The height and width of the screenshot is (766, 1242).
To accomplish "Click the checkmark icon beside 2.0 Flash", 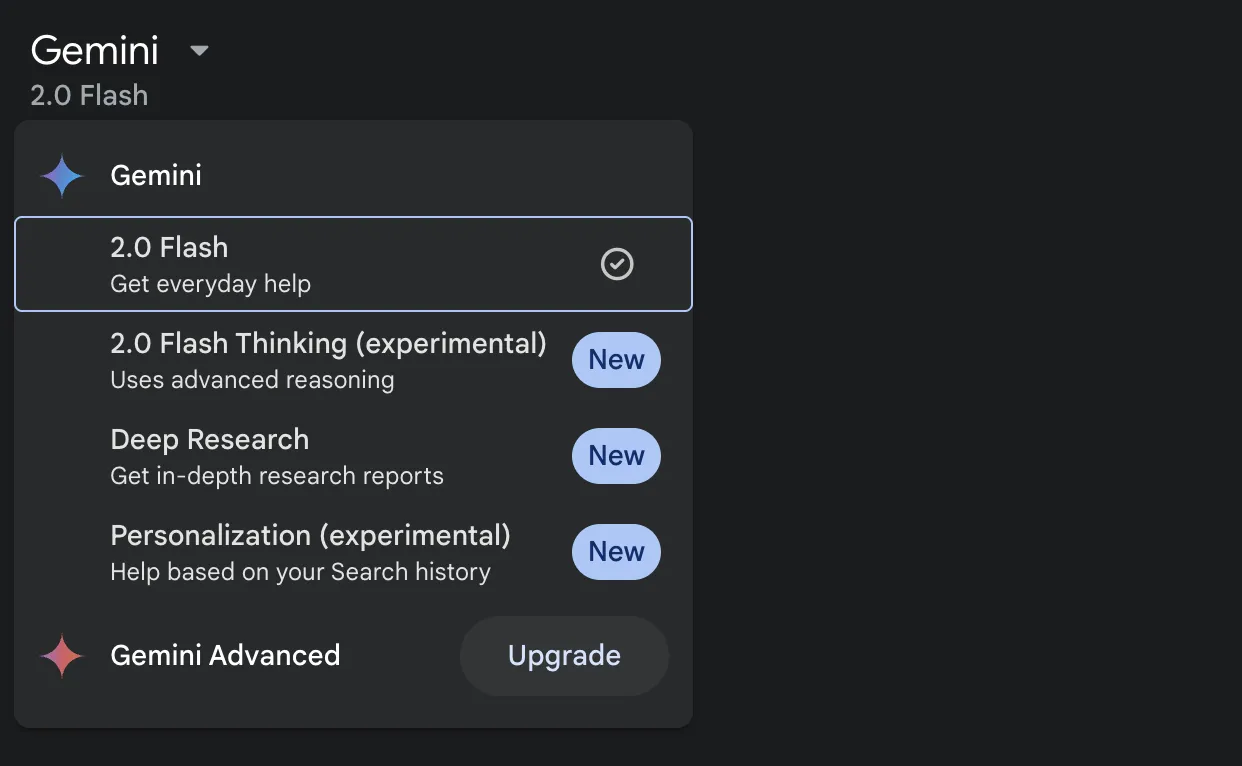I will pyautogui.click(x=617, y=265).
